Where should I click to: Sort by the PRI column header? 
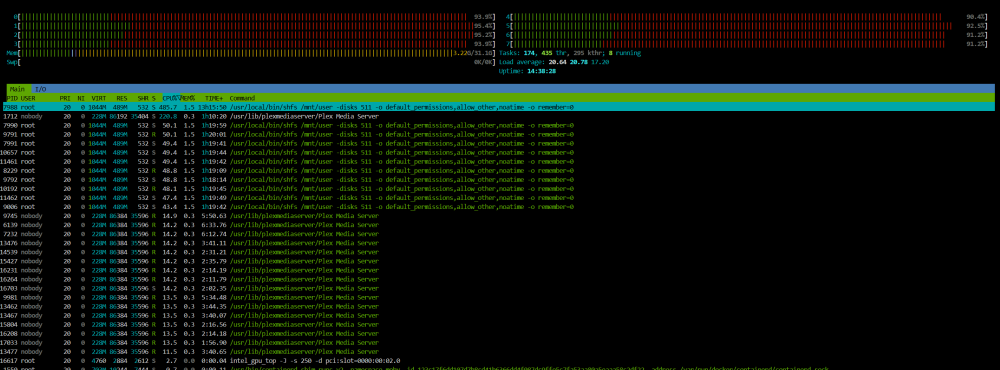click(65, 98)
